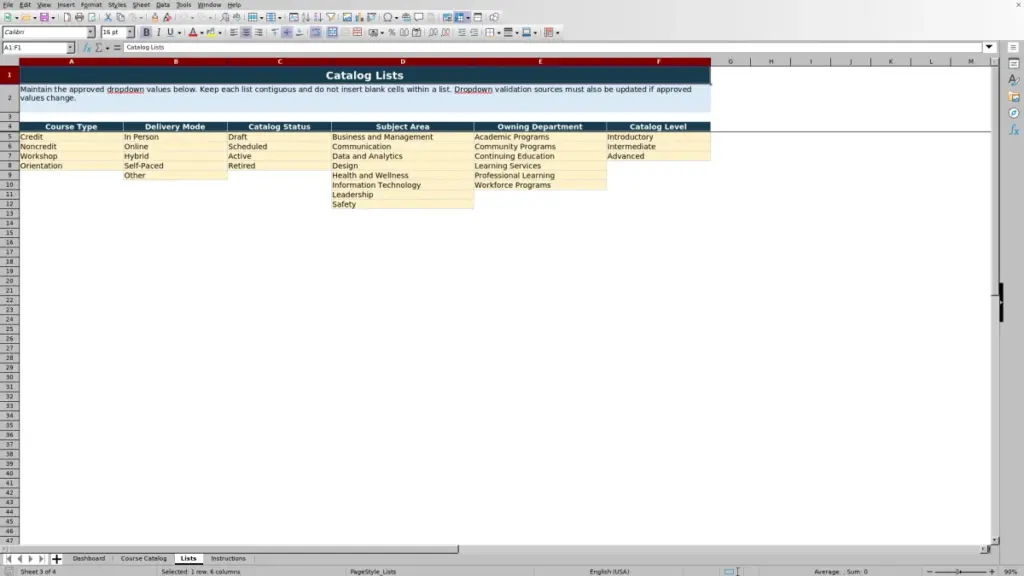Click the Copy icon
1024x576 pixels.
pos(120,18)
